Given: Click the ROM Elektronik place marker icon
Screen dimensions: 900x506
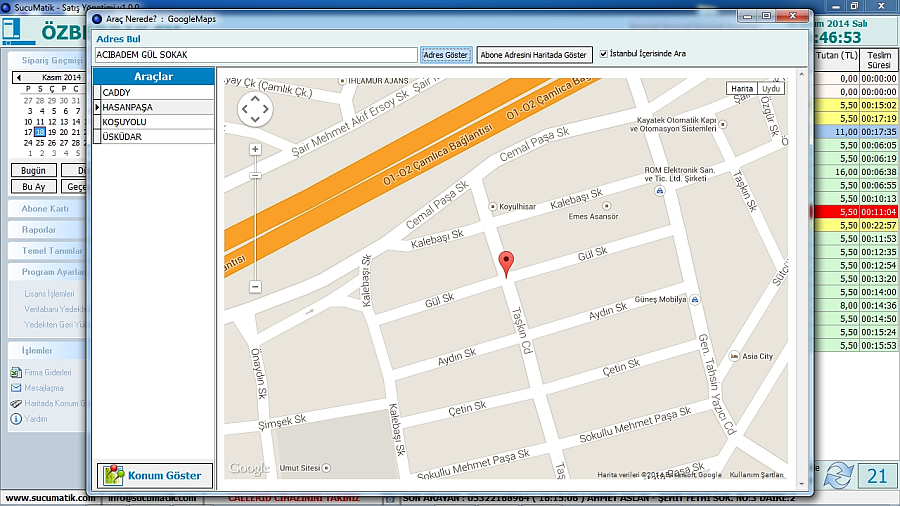Looking at the screenshot, I should [660, 190].
